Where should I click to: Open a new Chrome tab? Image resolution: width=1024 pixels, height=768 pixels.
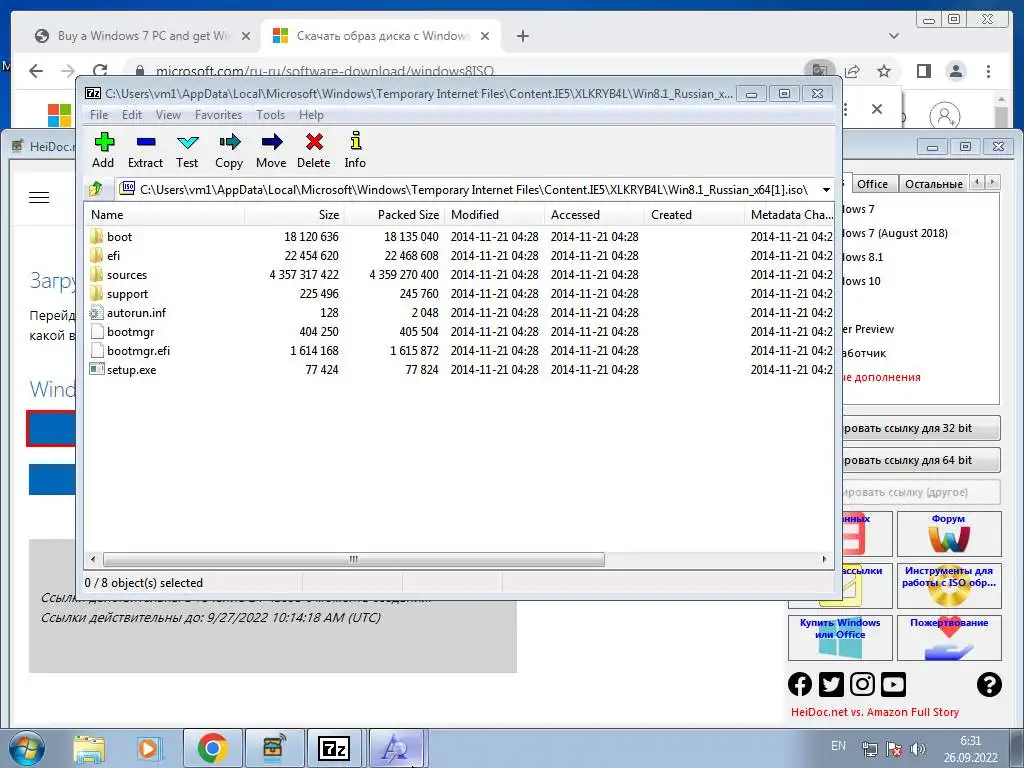click(x=522, y=36)
